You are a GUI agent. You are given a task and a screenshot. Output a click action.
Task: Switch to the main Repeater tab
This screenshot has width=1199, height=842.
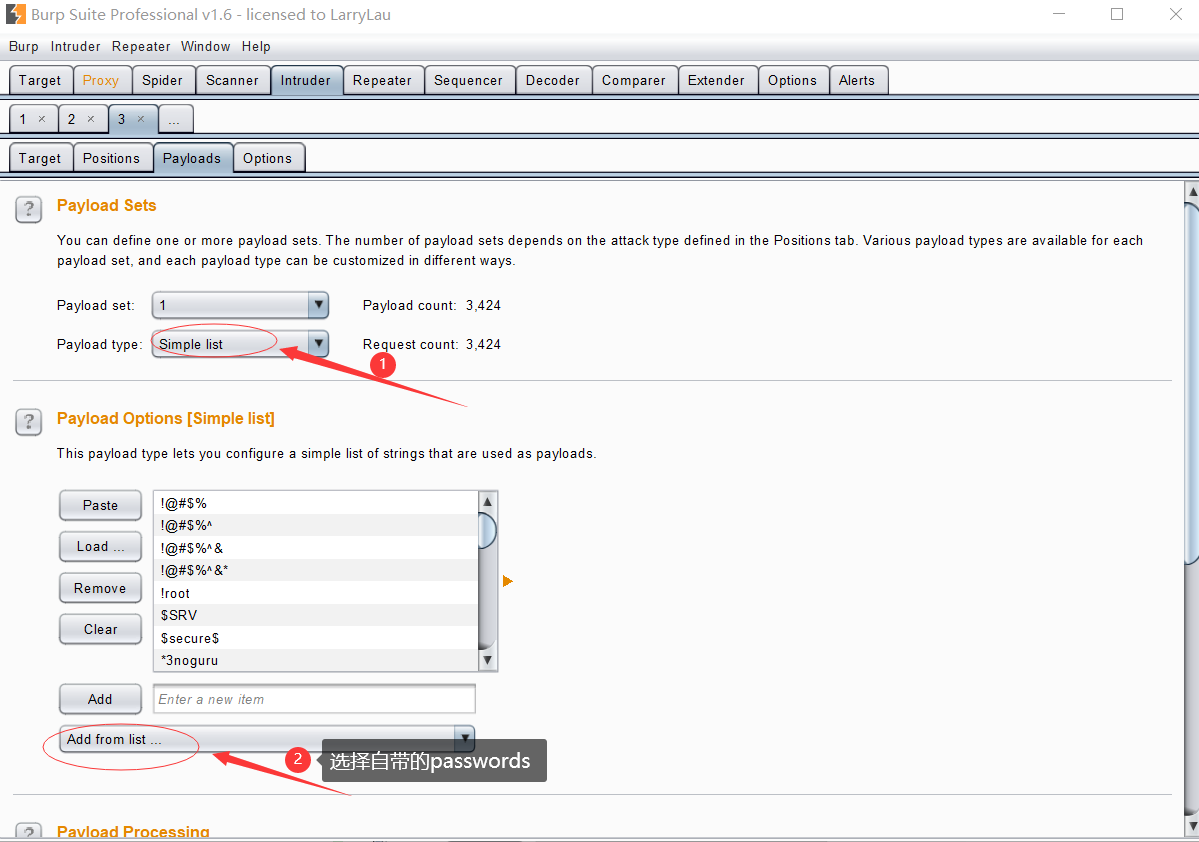point(382,80)
